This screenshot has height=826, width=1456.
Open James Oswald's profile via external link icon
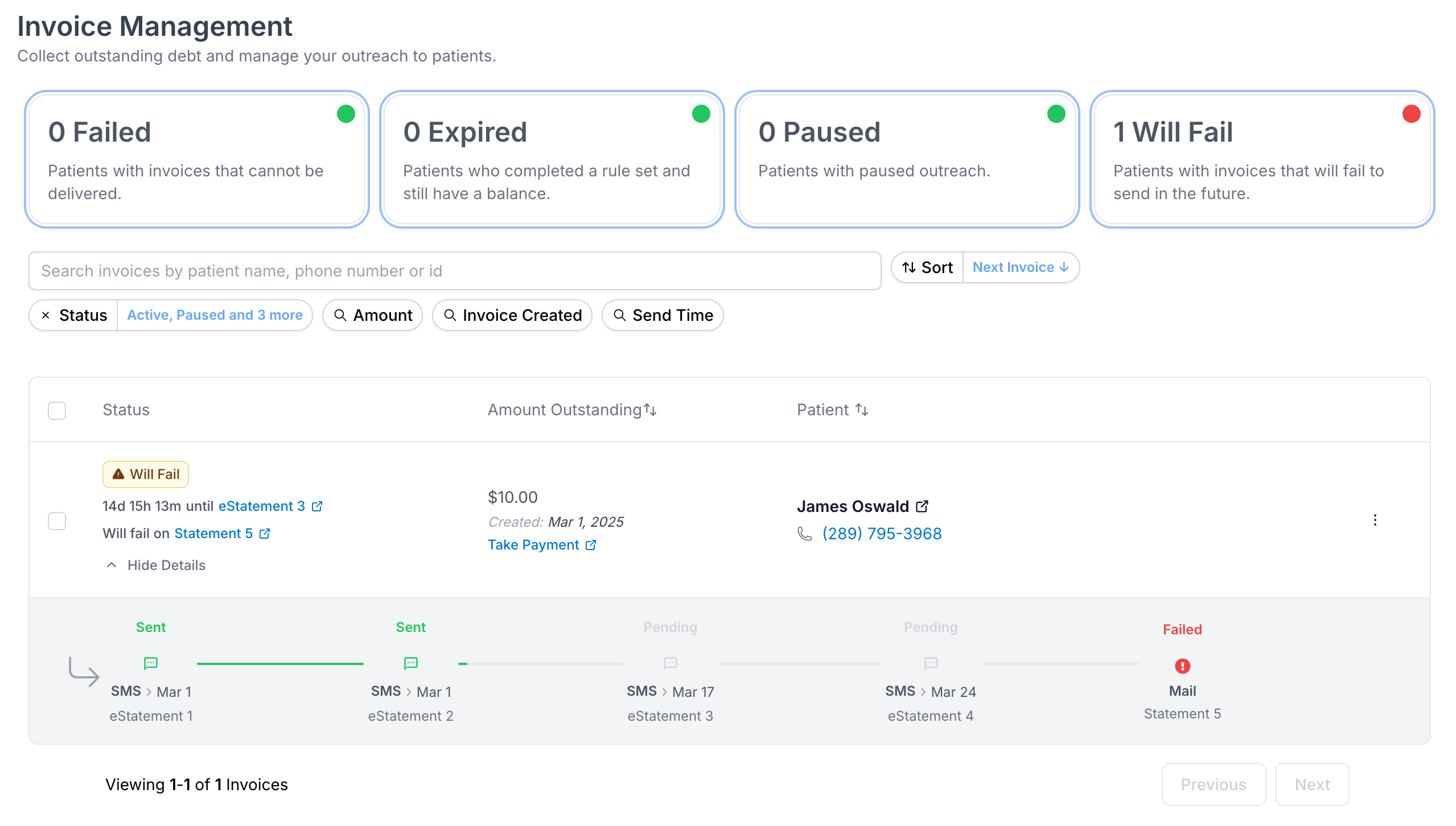click(922, 506)
